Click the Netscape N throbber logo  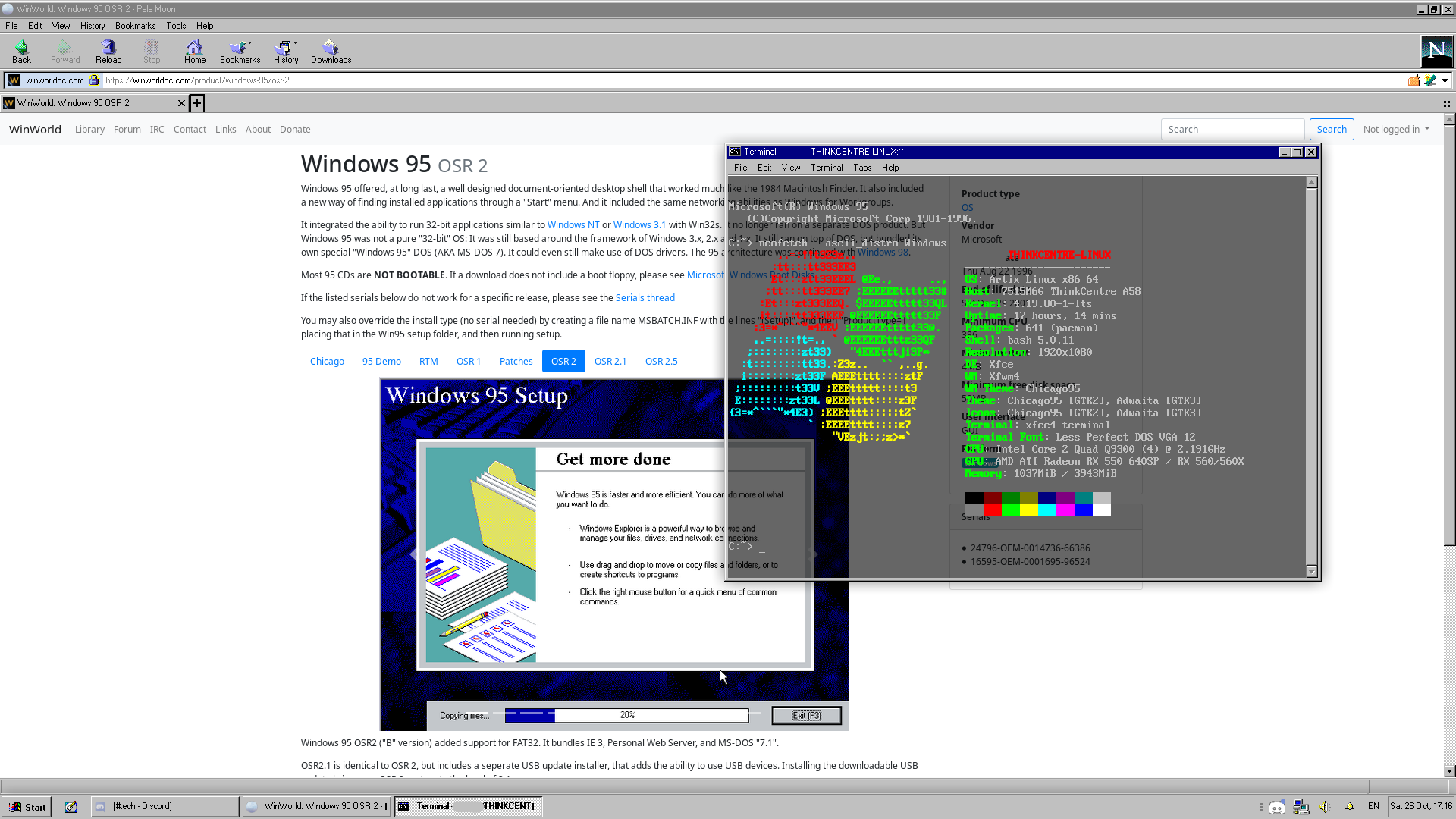point(1436,52)
